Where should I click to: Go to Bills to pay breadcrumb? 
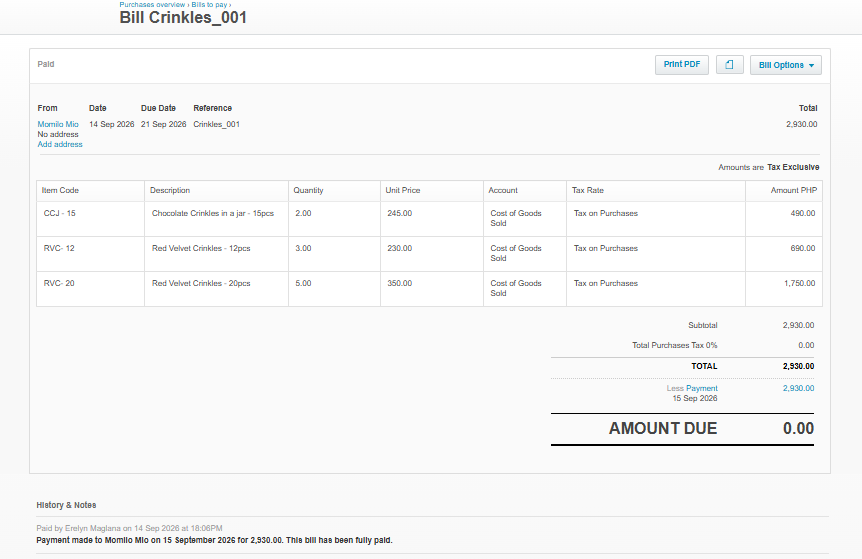click(209, 4)
